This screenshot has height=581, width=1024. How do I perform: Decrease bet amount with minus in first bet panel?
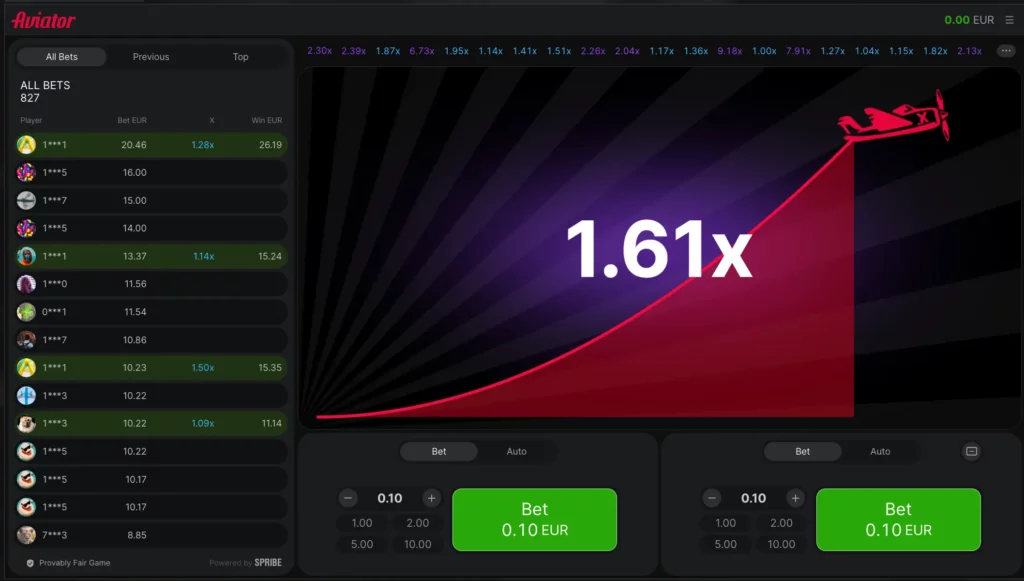coord(348,498)
